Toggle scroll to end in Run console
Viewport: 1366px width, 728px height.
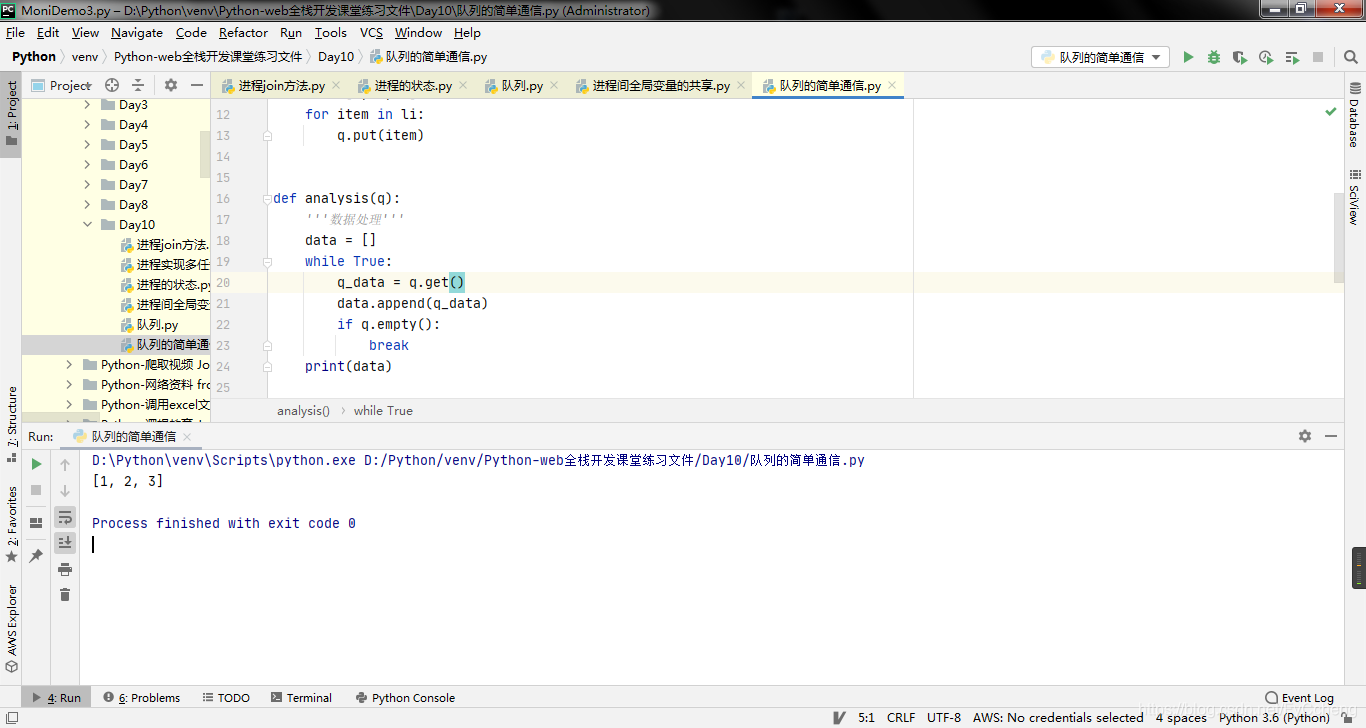click(65, 542)
